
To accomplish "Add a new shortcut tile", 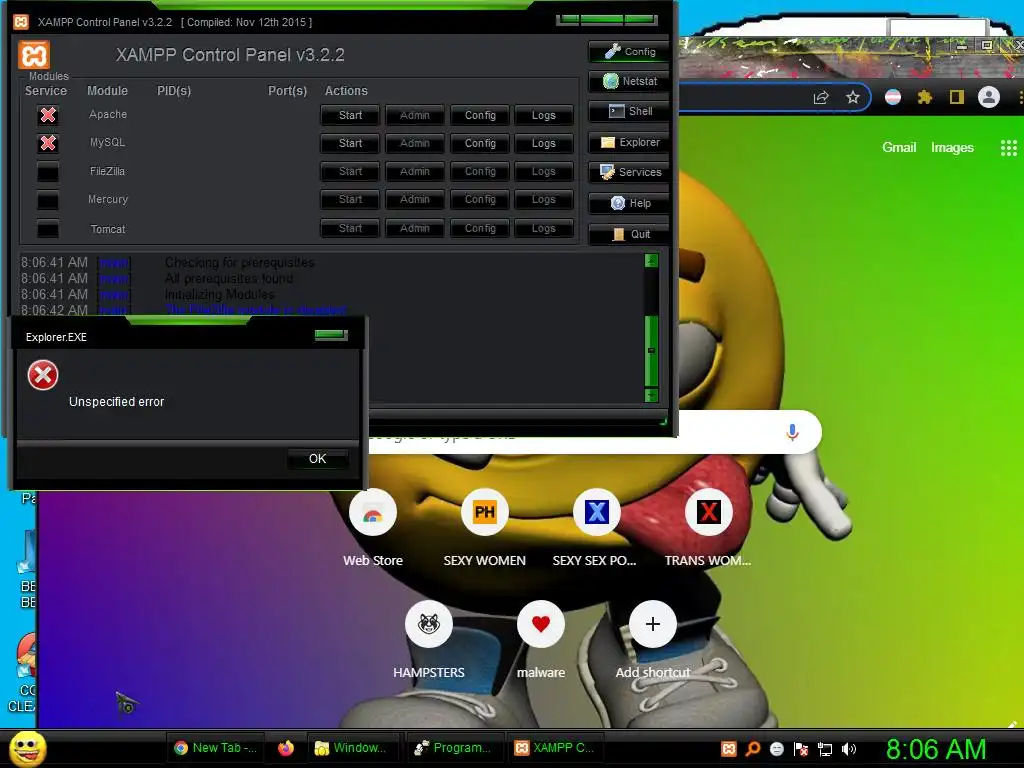I will 652,639.
